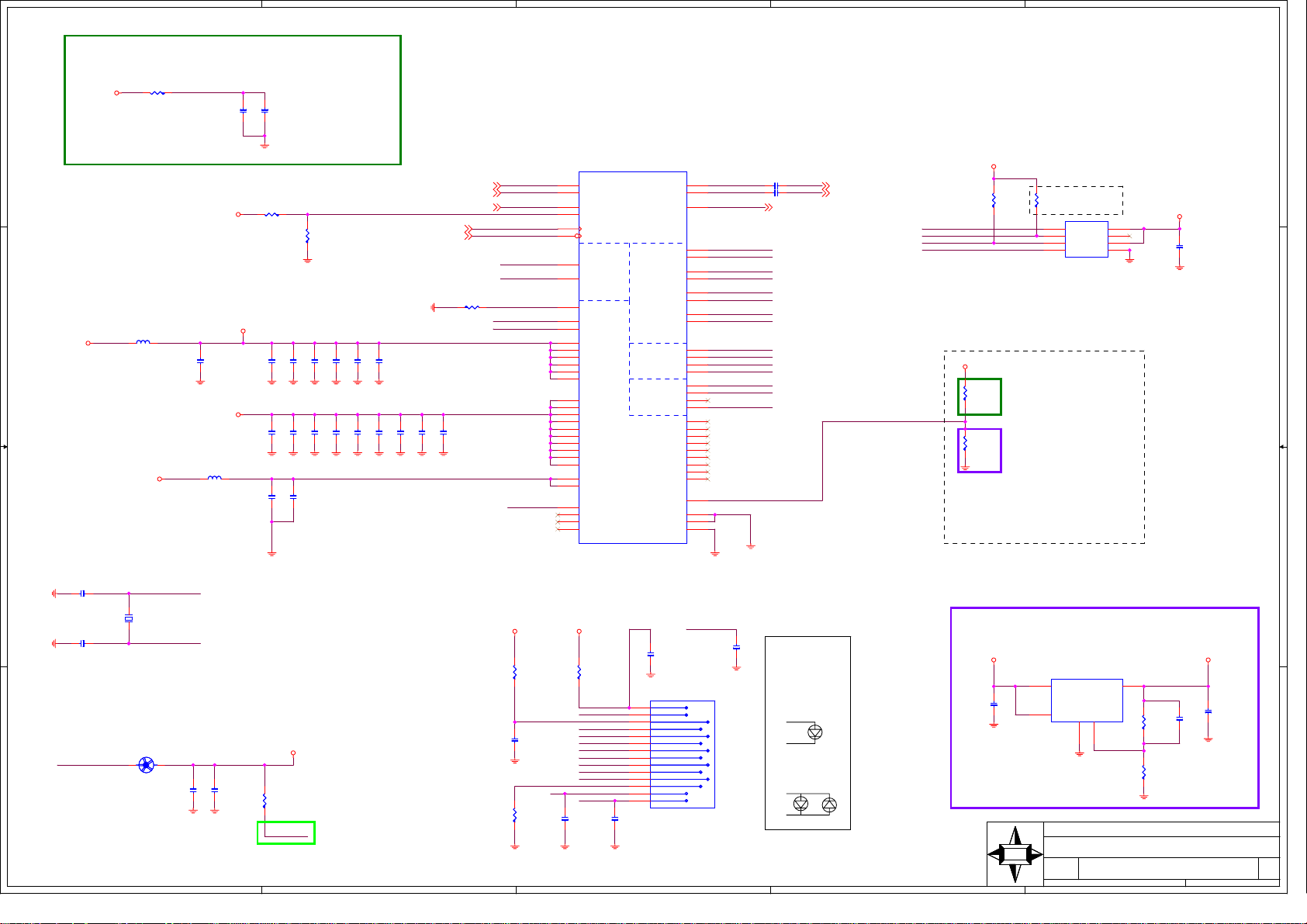Select the single LED symbol in black-outlined box

[x=814, y=732]
